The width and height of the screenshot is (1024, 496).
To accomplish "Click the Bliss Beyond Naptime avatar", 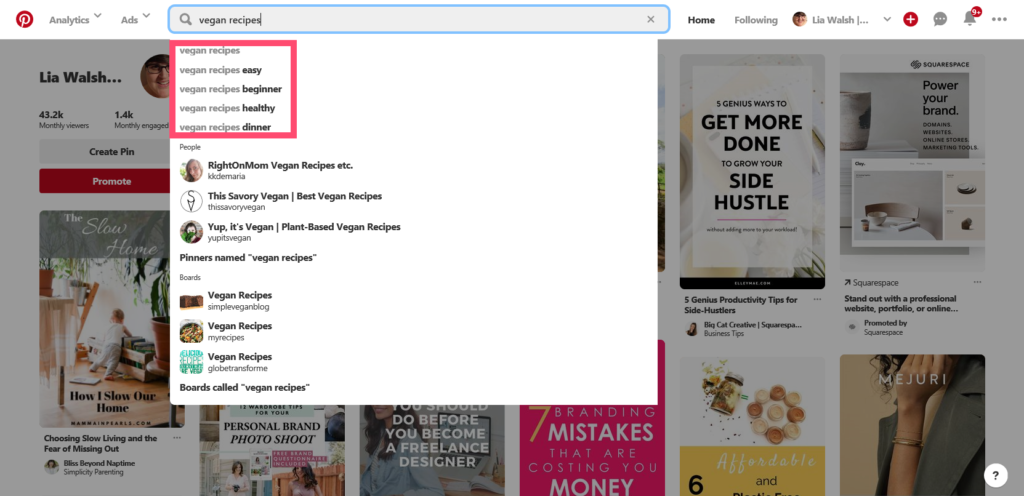I will click(x=52, y=467).
